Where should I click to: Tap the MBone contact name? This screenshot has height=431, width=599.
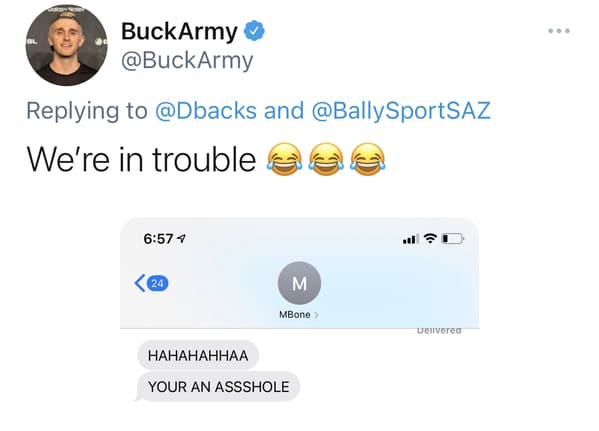295,314
